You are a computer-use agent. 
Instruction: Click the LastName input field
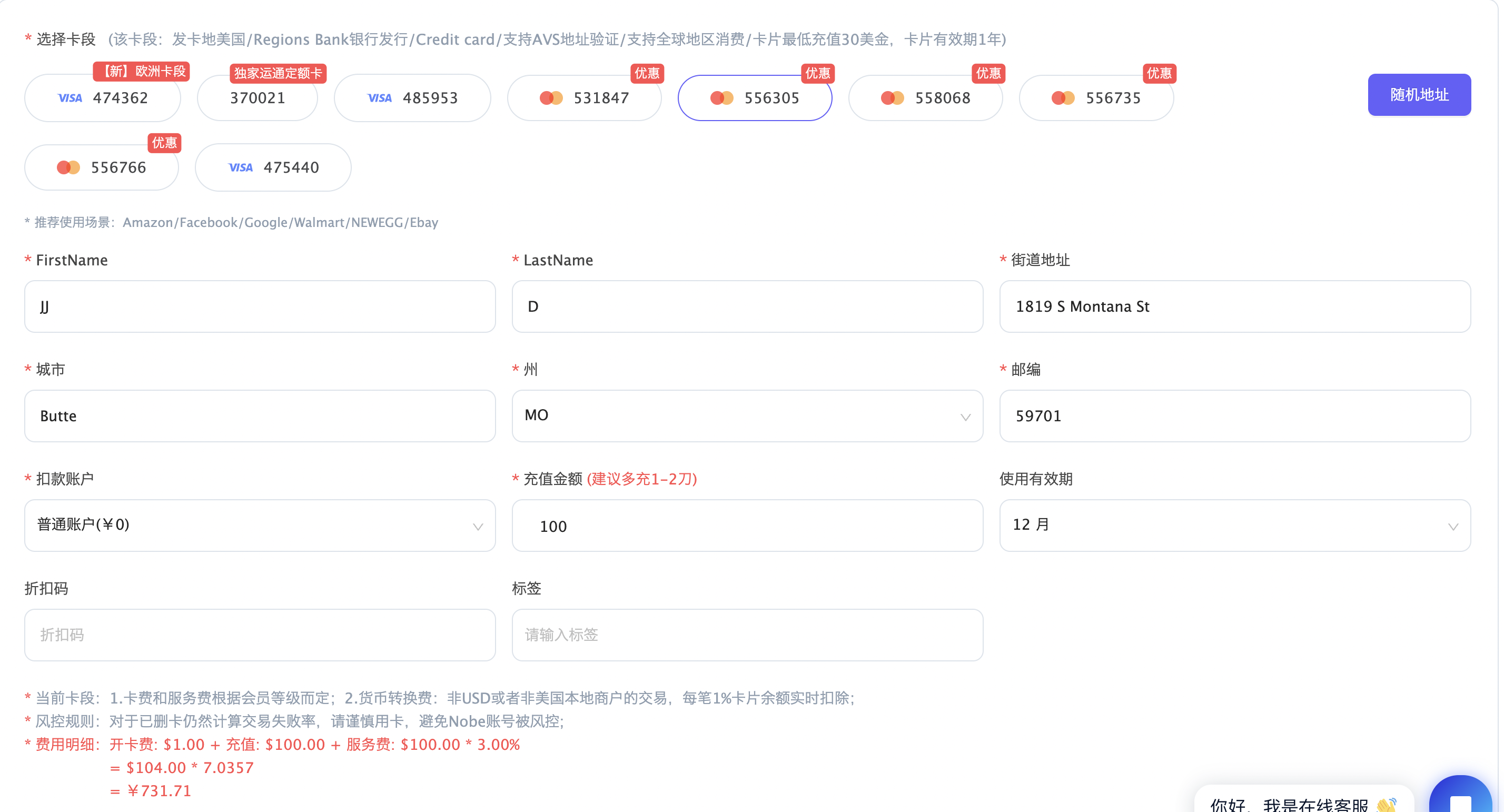tap(747, 306)
